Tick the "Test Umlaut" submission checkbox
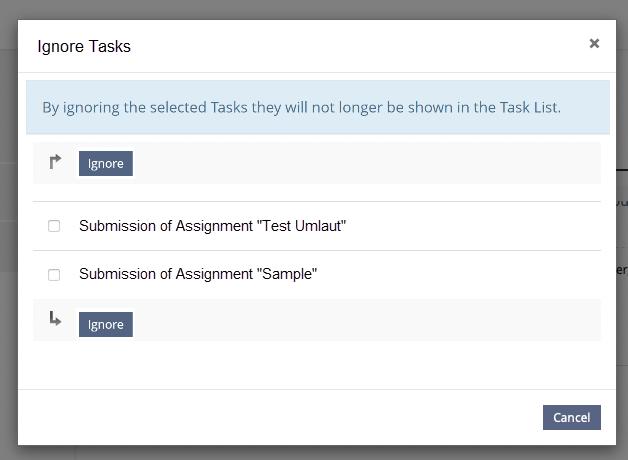The height and width of the screenshot is (460, 628). tap(54, 226)
